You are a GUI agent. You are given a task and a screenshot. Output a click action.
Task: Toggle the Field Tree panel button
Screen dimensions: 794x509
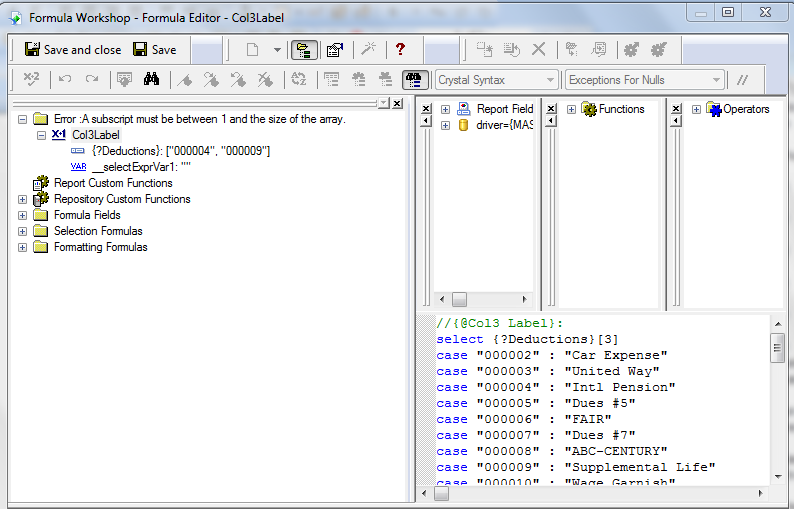coord(332,80)
